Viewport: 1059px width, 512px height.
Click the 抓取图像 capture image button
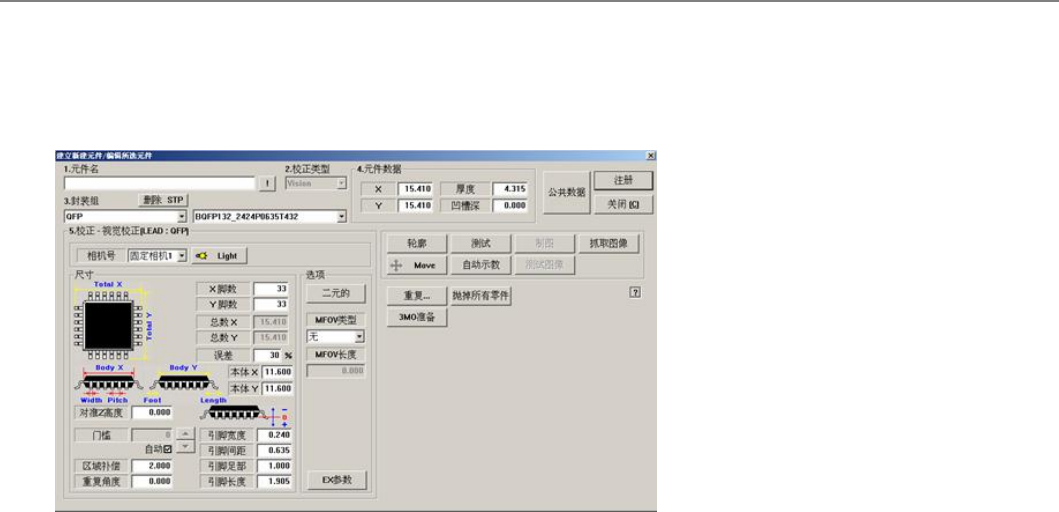click(609, 244)
